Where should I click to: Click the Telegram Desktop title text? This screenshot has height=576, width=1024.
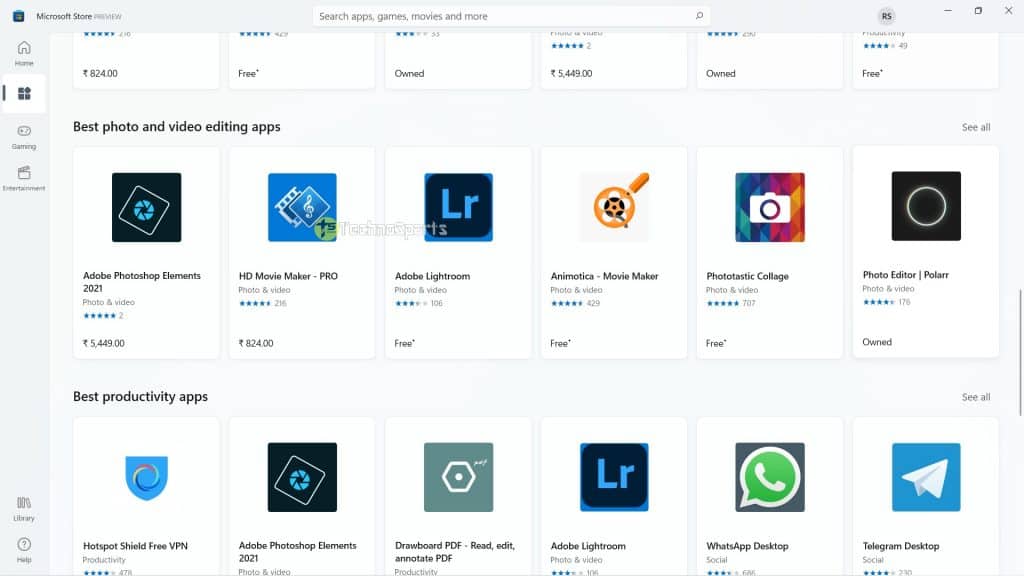(x=901, y=546)
